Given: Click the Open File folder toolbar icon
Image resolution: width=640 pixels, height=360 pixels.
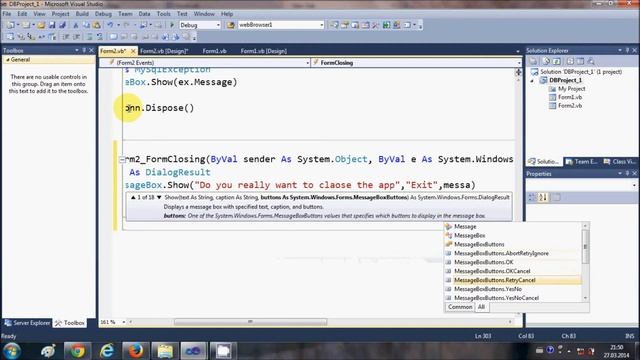Looking at the screenshot, I should click(41, 25).
